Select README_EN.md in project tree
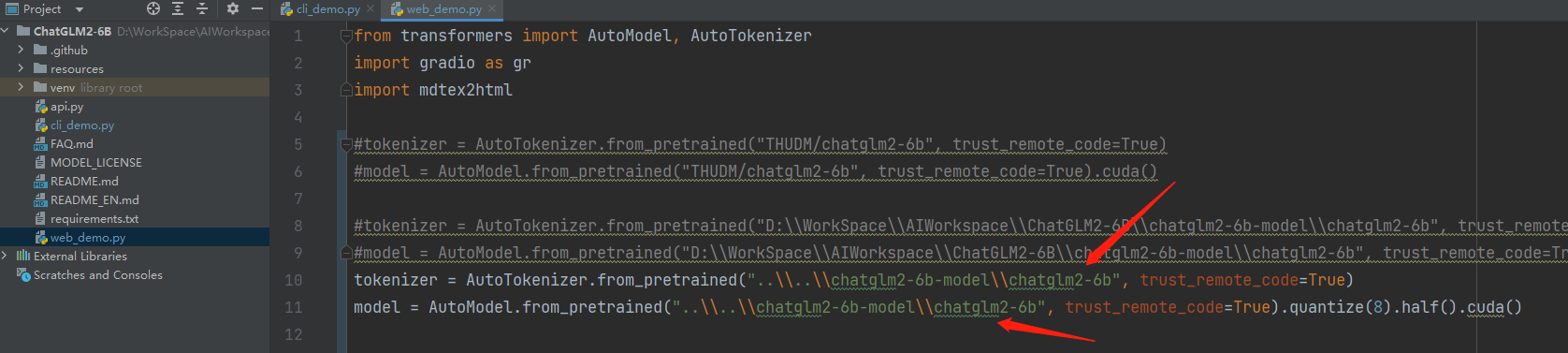The image size is (1568, 353). (135, 199)
